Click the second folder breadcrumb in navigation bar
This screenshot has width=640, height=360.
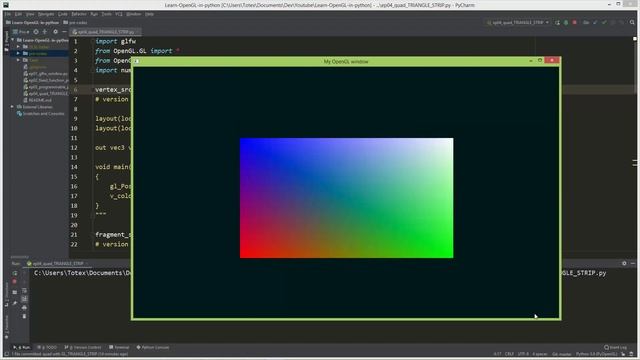click(x=75, y=22)
